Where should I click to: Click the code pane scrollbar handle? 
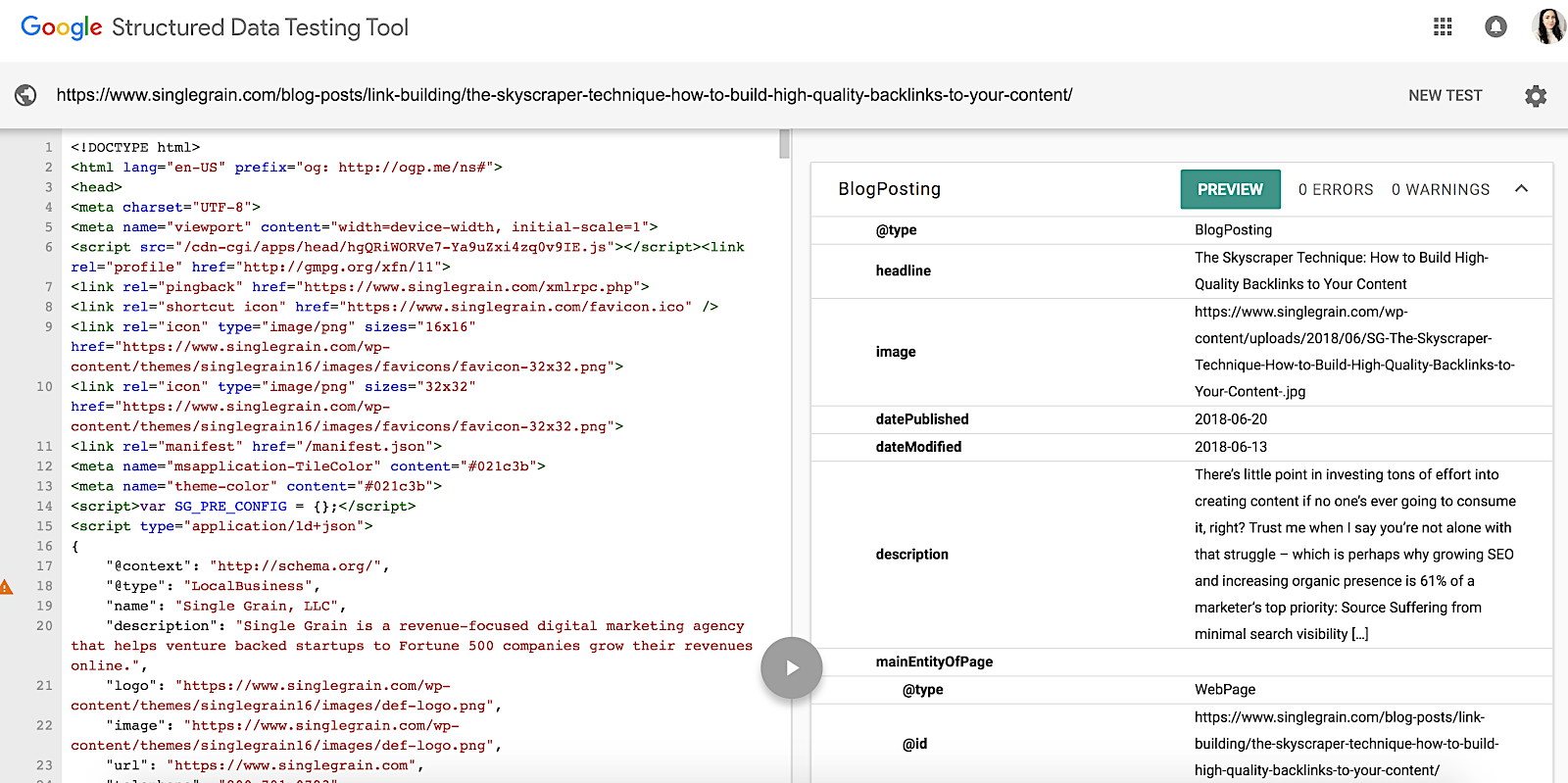click(784, 144)
